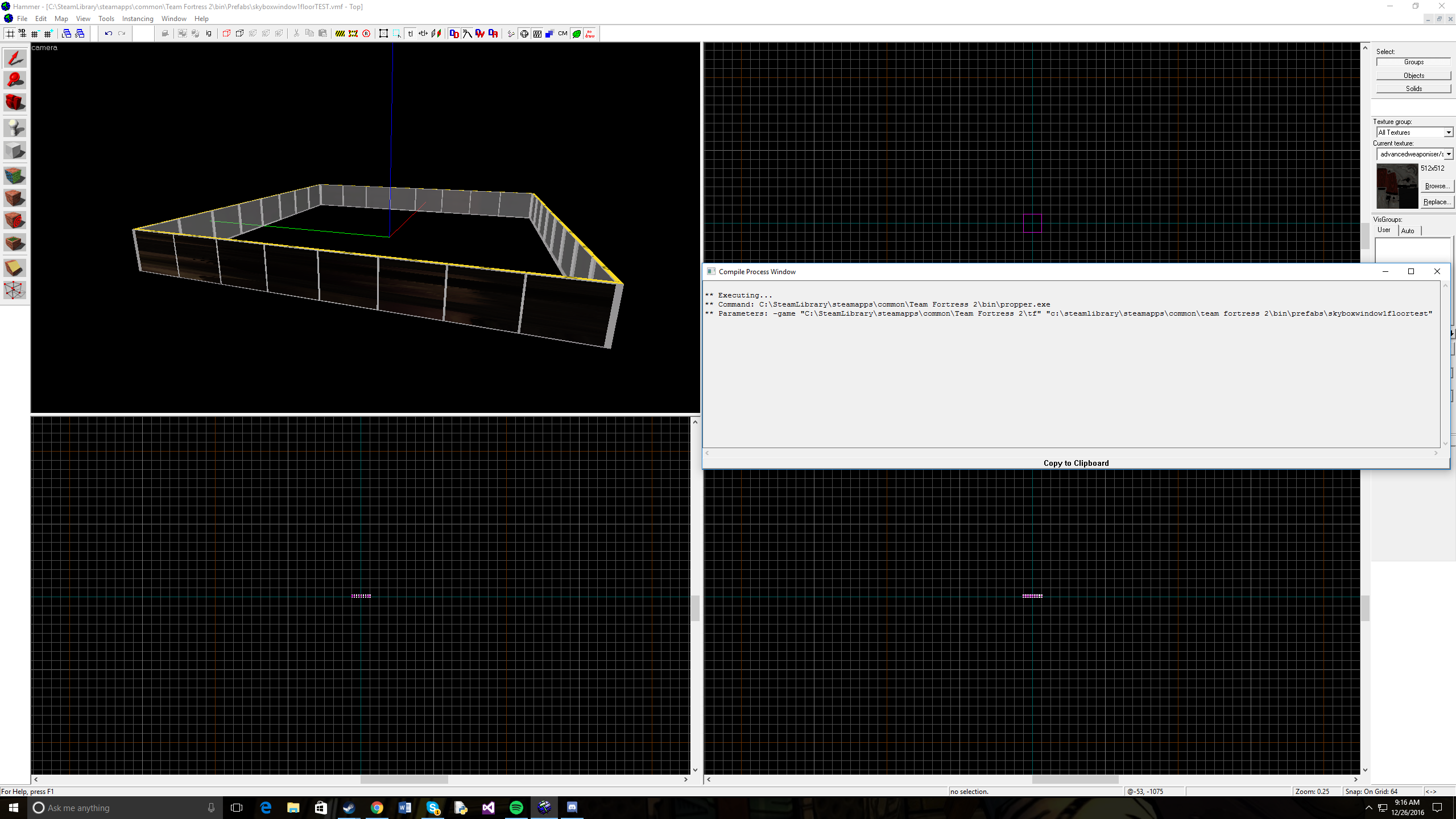The image size is (1456, 819).
Task: Click the green leaf toolbar icon
Action: [x=577, y=34]
